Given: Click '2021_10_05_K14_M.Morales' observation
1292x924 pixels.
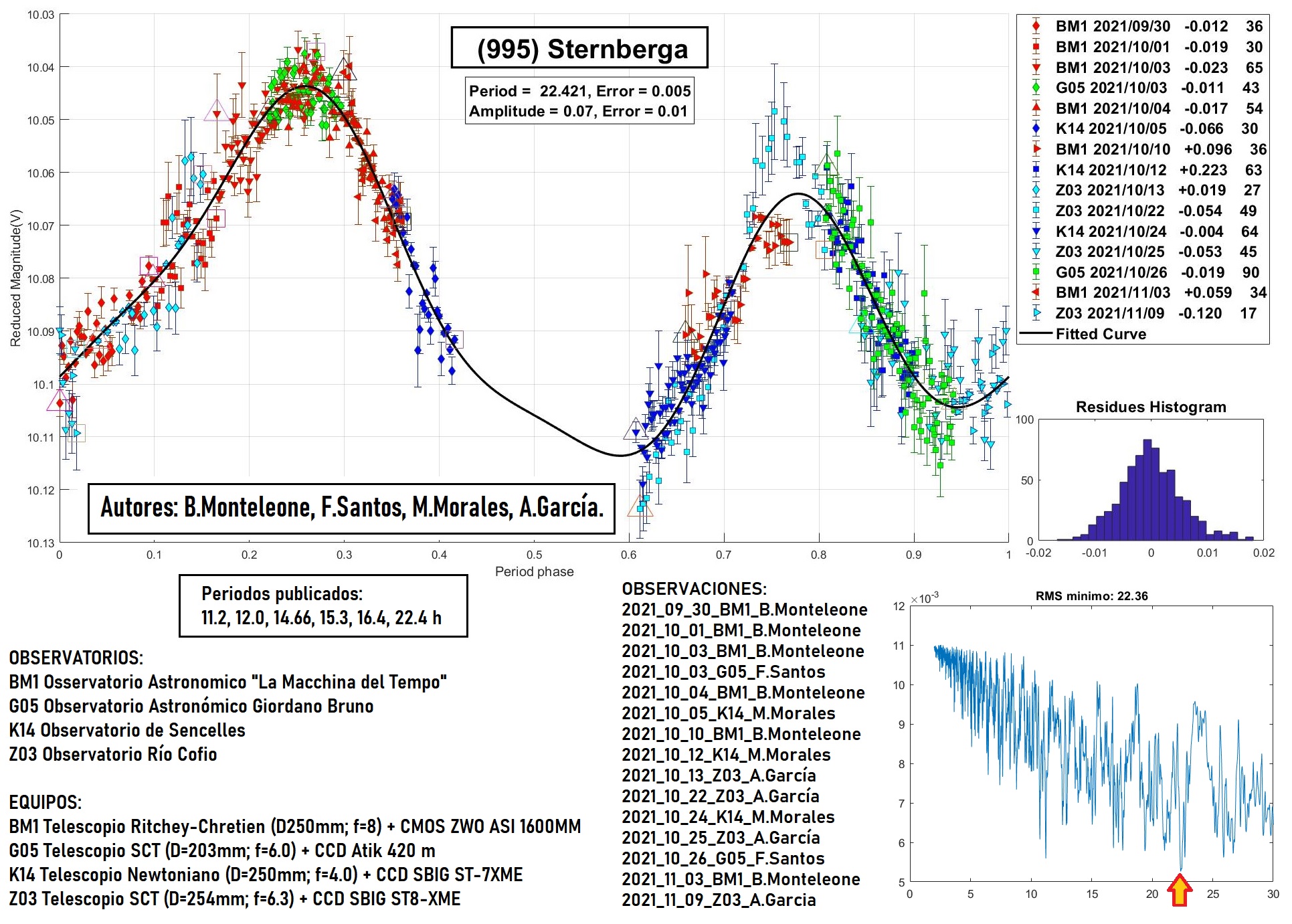Looking at the screenshot, I should tap(728, 713).
